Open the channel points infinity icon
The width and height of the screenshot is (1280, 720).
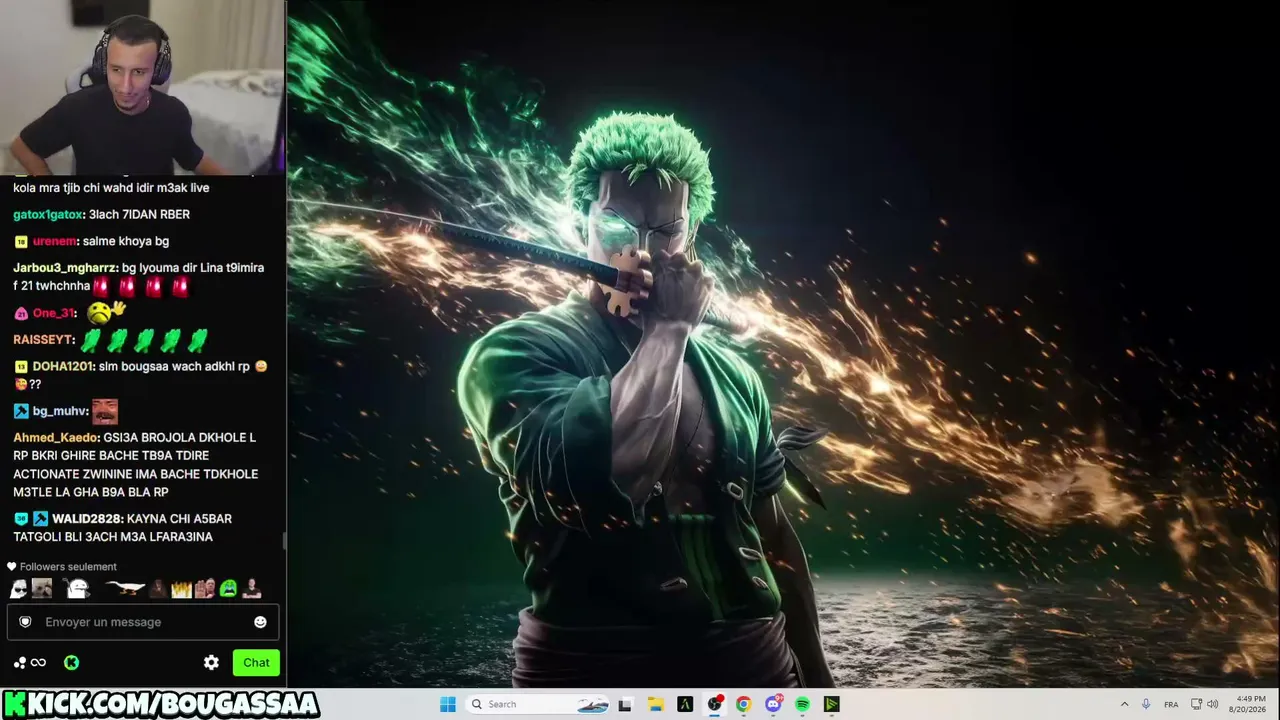(x=38, y=662)
